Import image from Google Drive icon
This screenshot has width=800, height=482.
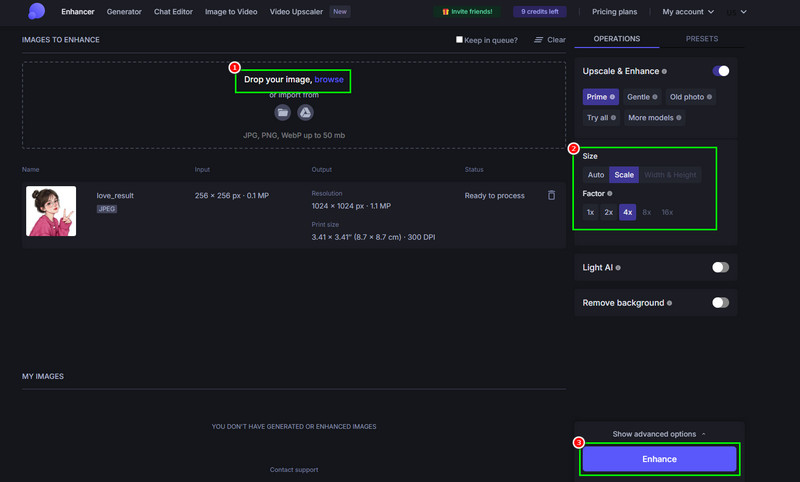306,113
